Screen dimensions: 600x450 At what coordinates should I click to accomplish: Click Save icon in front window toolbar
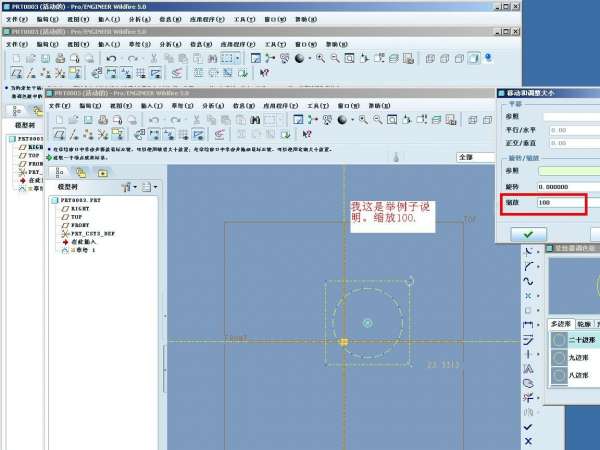click(x=88, y=120)
